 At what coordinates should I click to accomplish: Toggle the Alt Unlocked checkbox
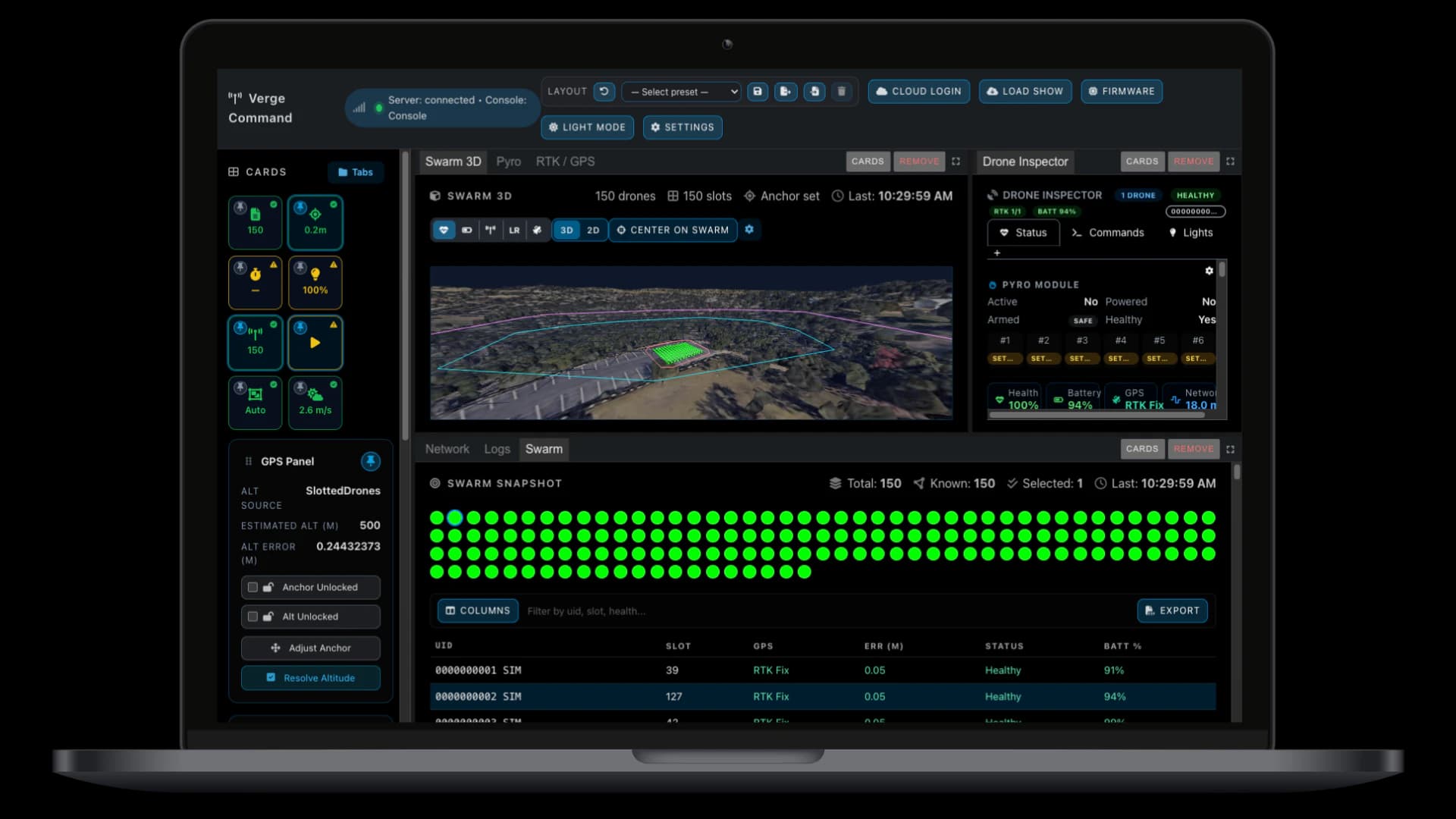(x=253, y=617)
